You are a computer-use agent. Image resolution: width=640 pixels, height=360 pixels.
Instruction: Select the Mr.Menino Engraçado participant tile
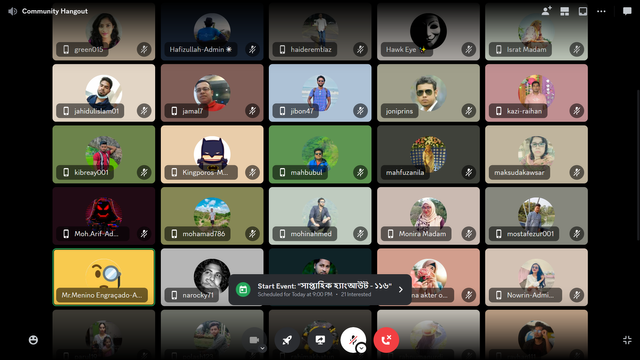point(104,277)
